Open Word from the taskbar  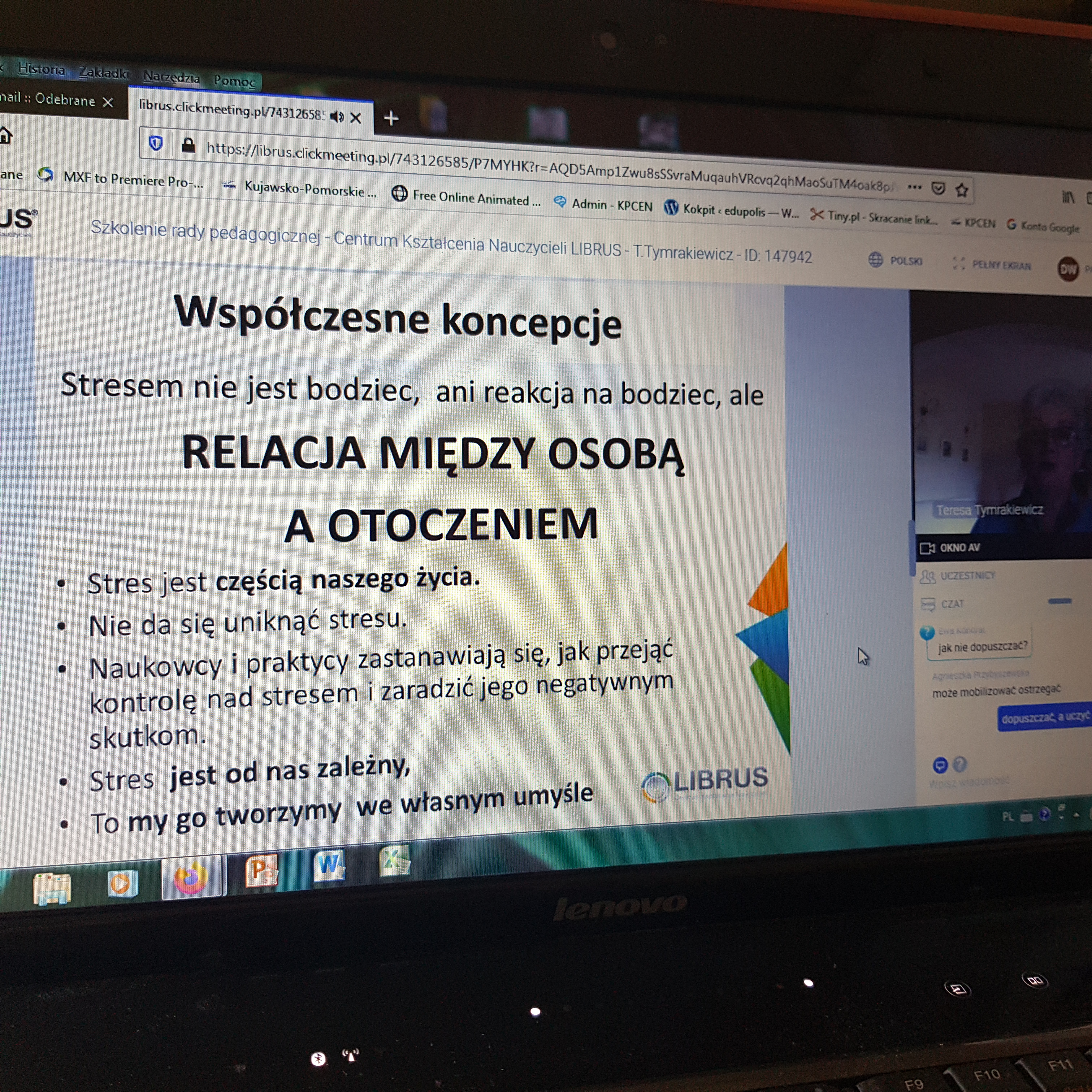pyautogui.click(x=330, y=865)
